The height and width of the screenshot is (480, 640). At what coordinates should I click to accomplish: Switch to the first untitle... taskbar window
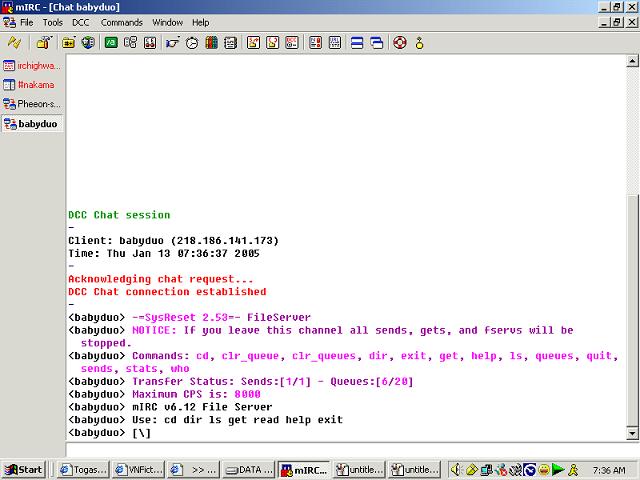(x=359, y=470)
